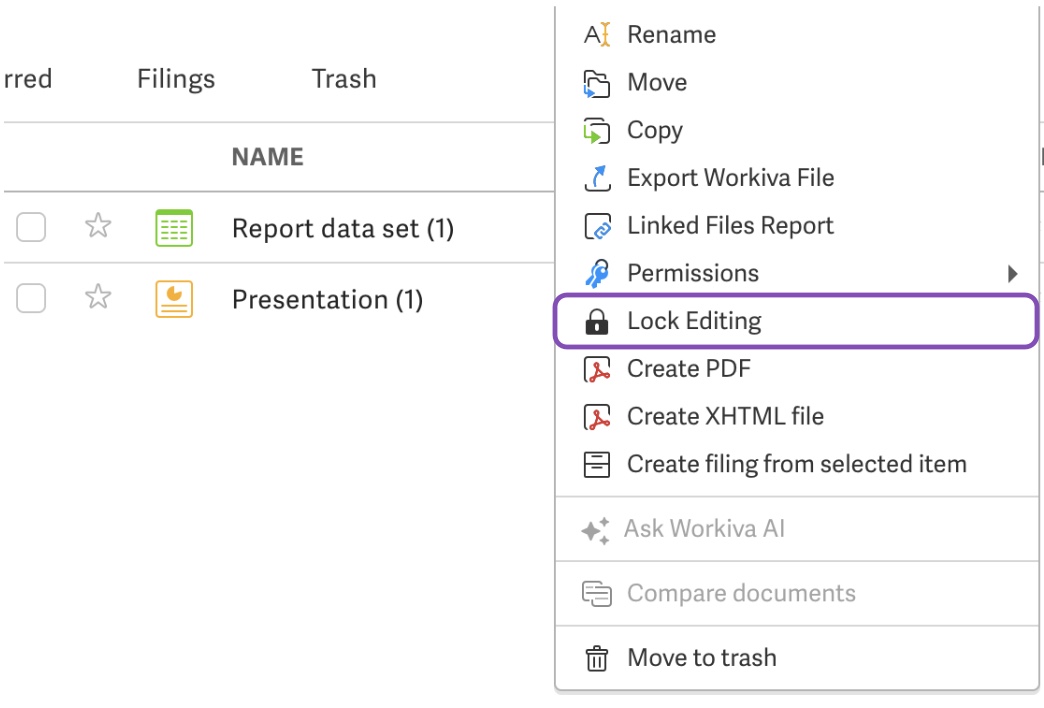
Task: Star the Report data set (1) file
Action: (98, 226)
